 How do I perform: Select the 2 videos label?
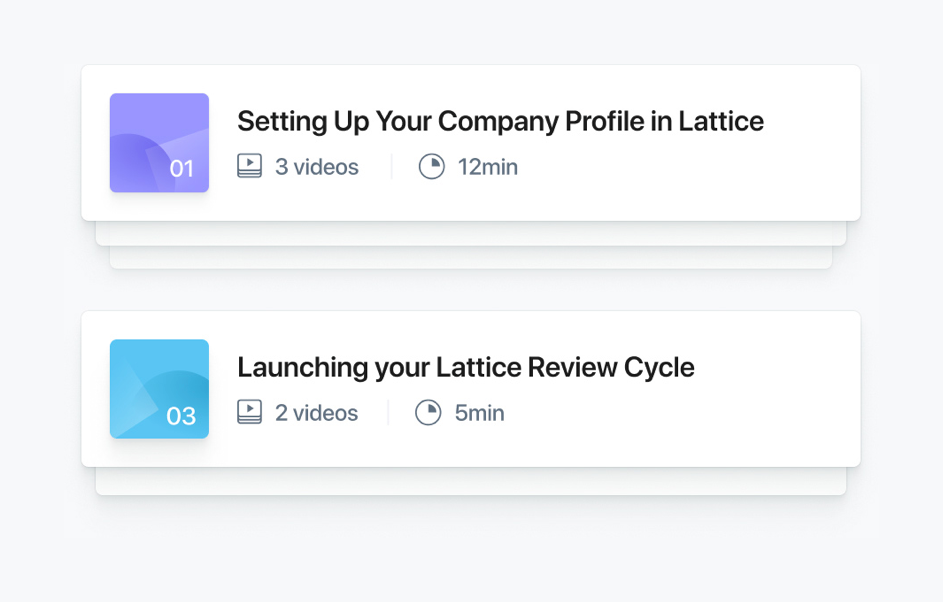point(314,412)
